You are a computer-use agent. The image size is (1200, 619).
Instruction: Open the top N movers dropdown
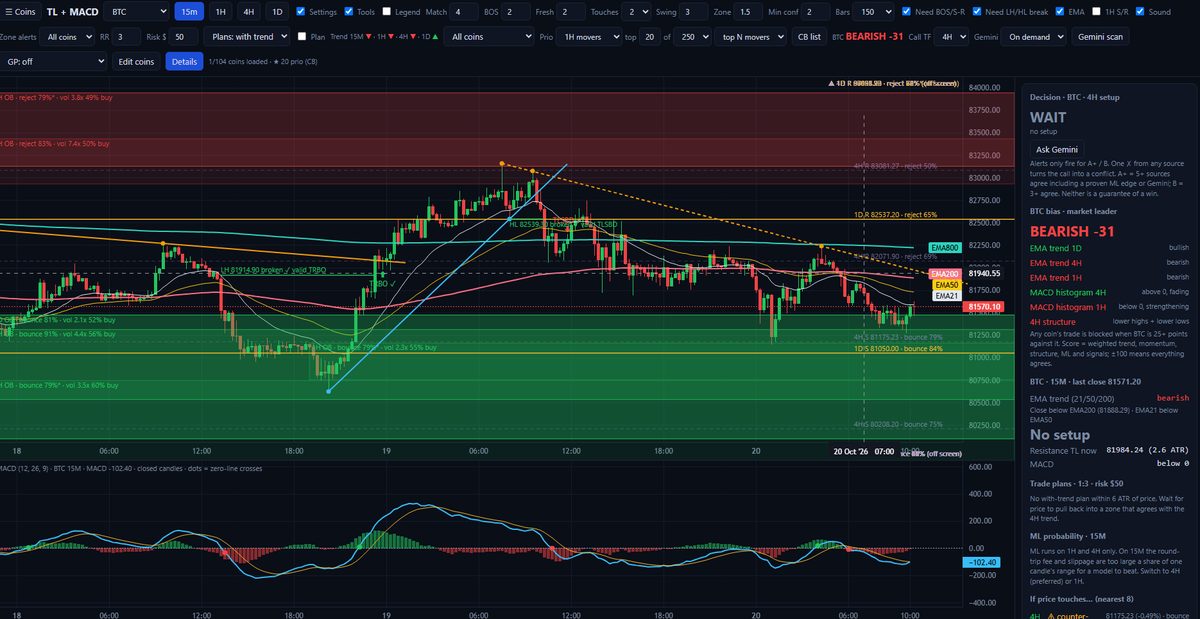(750, 36)
